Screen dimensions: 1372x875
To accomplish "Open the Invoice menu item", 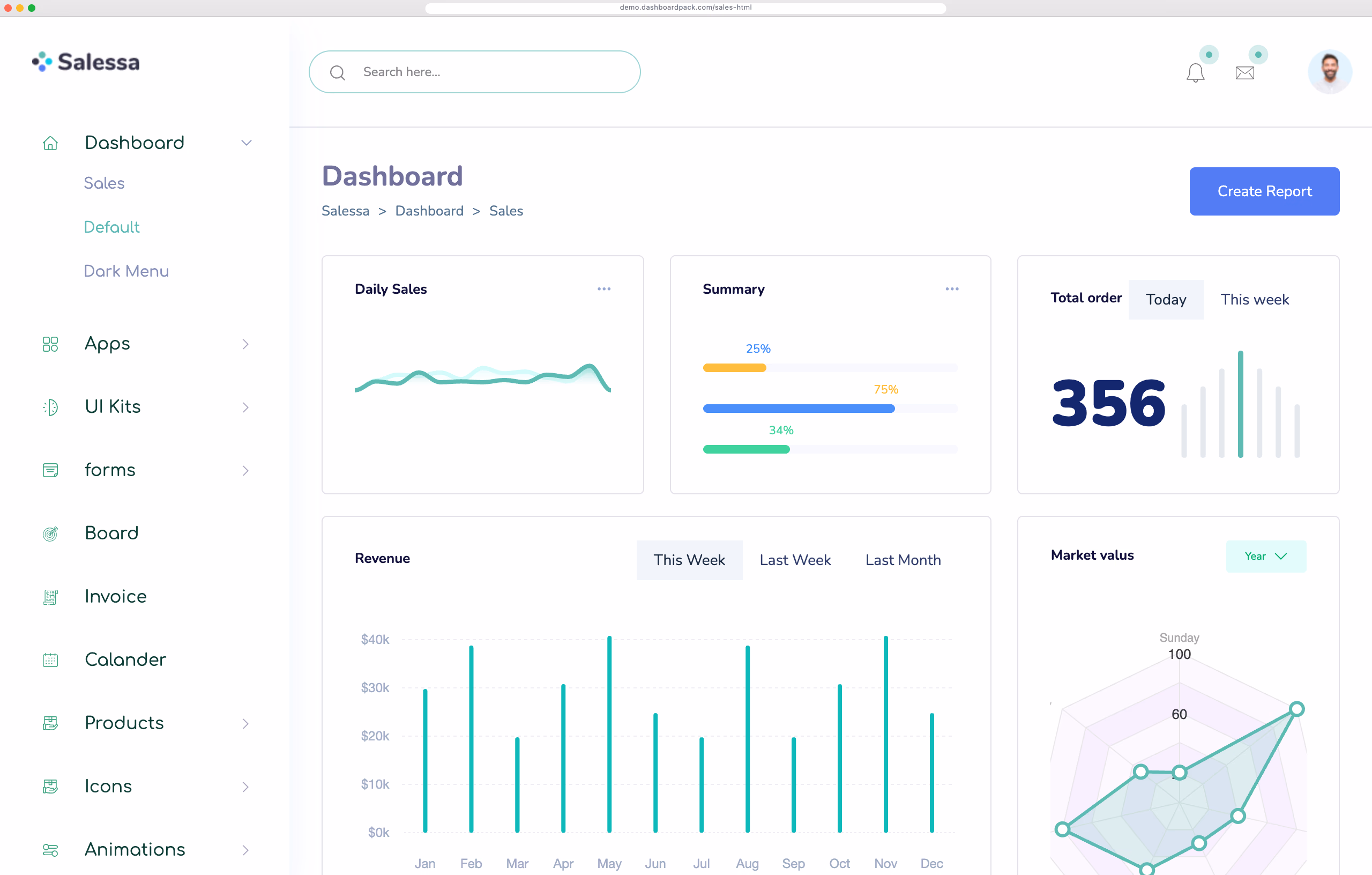I will pyautogui.click(x=116, y=596).
